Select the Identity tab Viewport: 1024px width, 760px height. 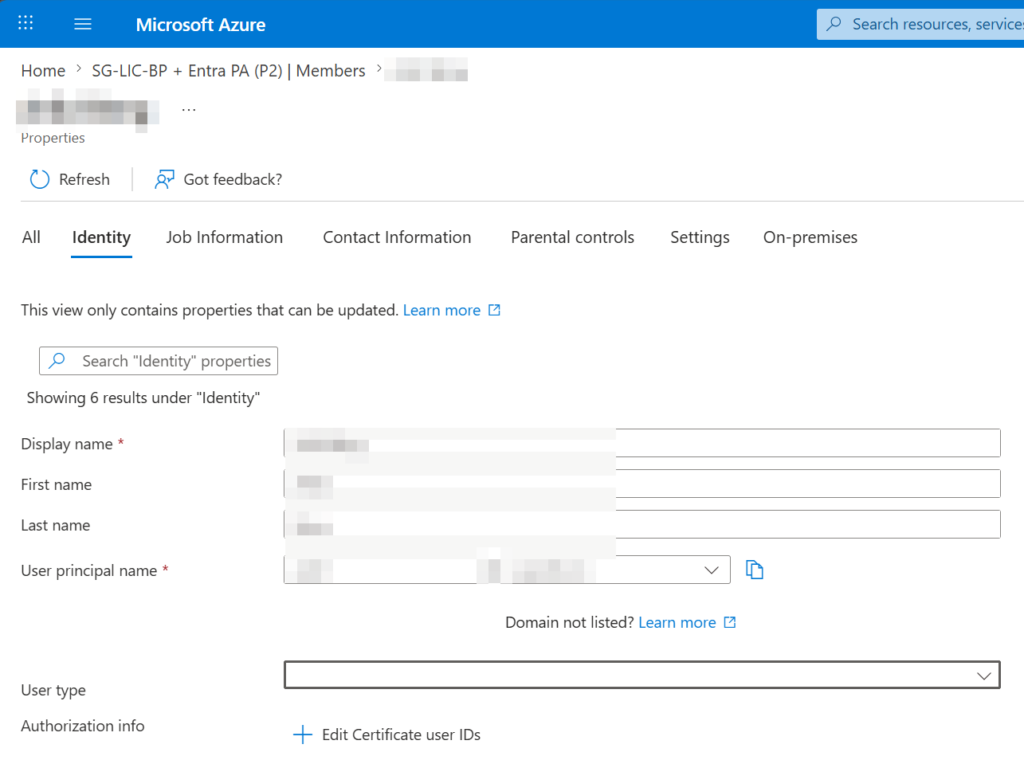[x=101, y=237]
